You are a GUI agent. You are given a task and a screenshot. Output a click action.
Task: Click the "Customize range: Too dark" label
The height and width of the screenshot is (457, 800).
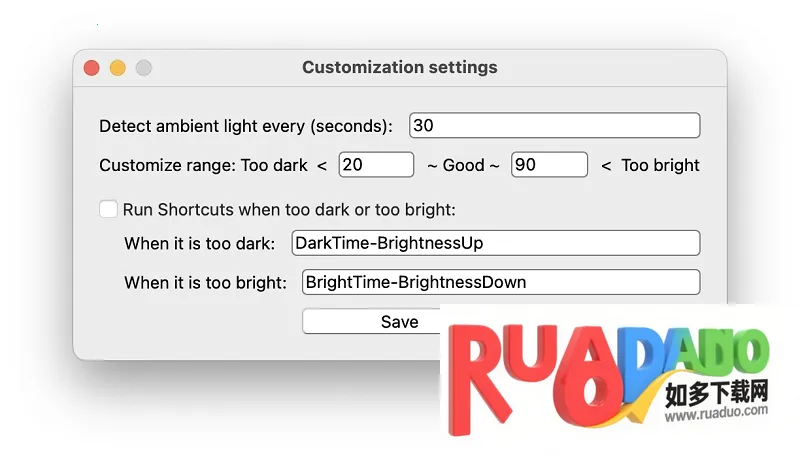click(203, 166)
